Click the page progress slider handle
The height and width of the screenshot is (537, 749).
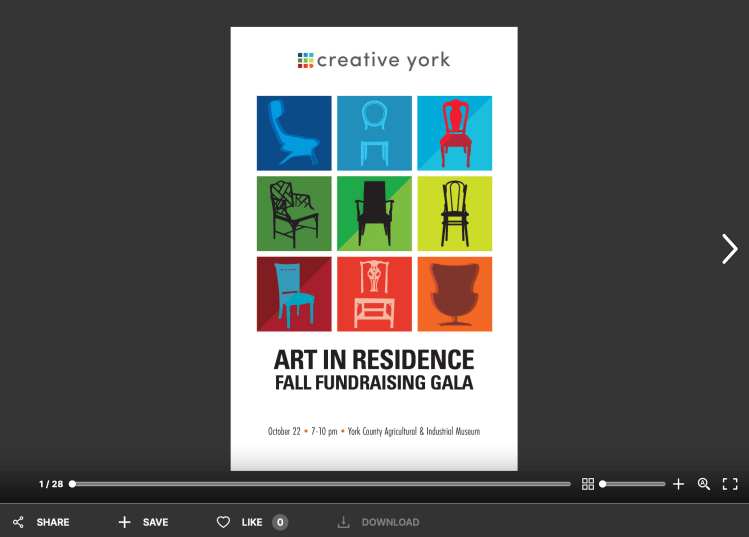coord(72,484)
